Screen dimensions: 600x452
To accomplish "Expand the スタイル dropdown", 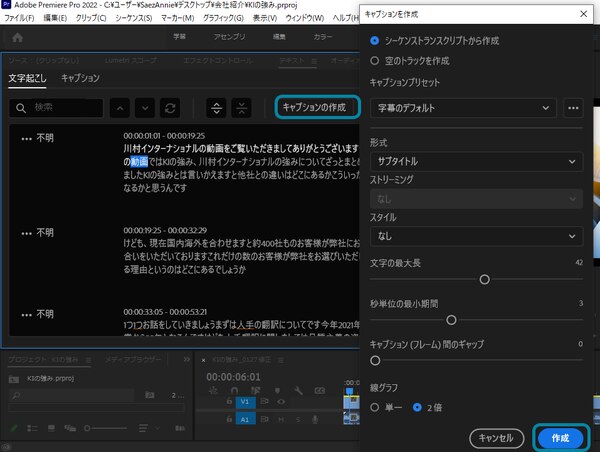I will 475,236.
